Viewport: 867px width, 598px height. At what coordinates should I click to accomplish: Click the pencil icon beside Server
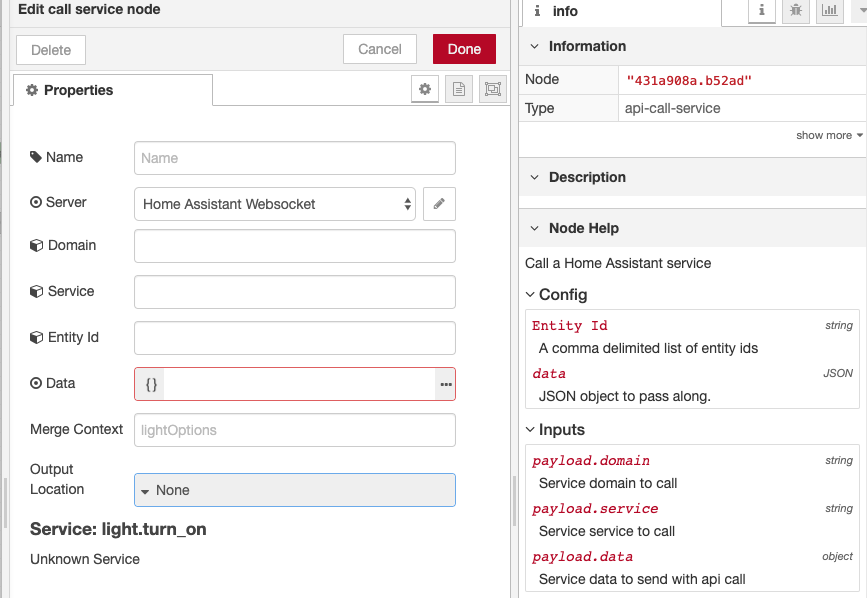tap(438, 203)
